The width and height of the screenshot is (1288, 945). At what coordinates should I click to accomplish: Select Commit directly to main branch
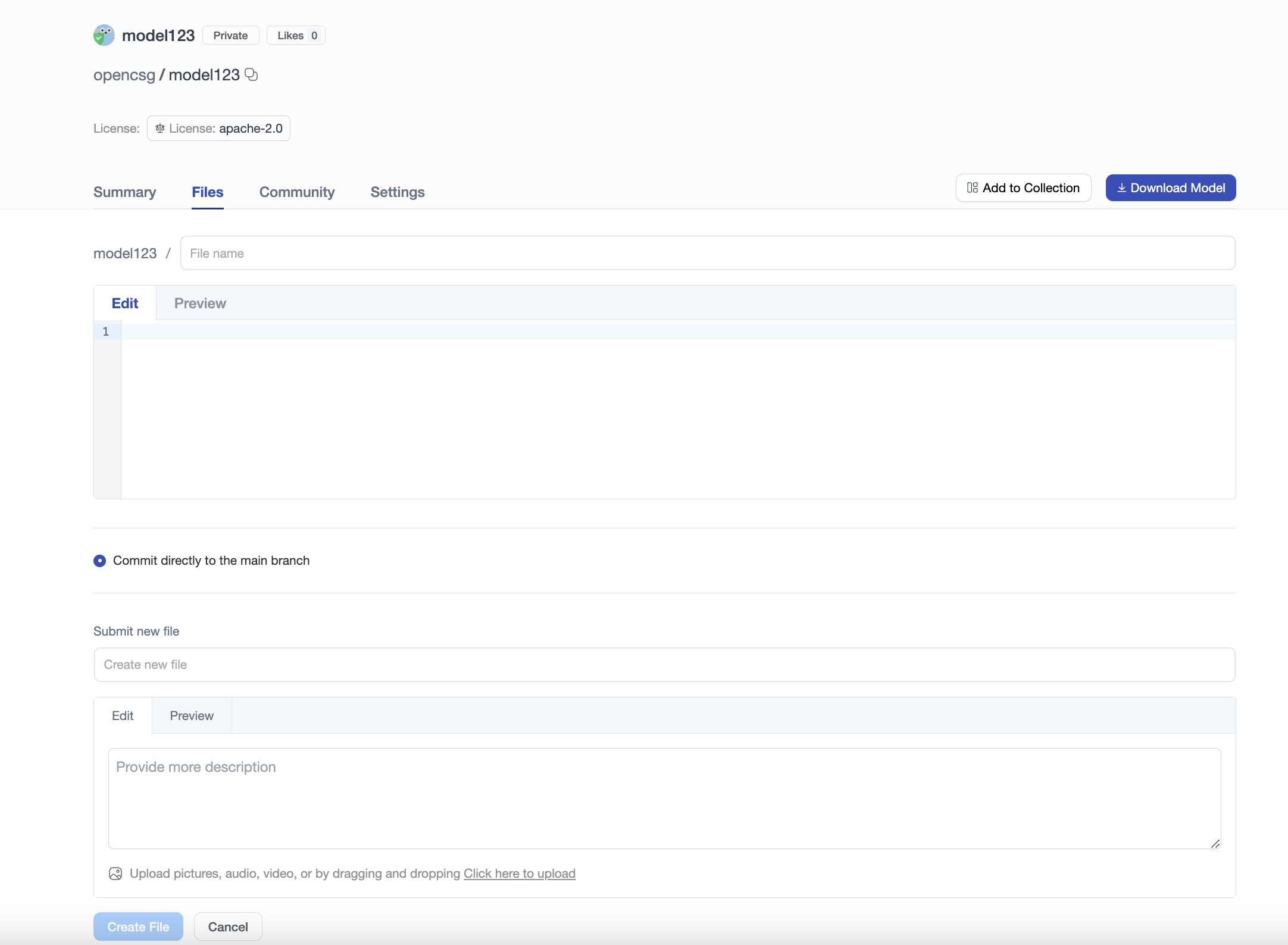[x=100, y=561]
